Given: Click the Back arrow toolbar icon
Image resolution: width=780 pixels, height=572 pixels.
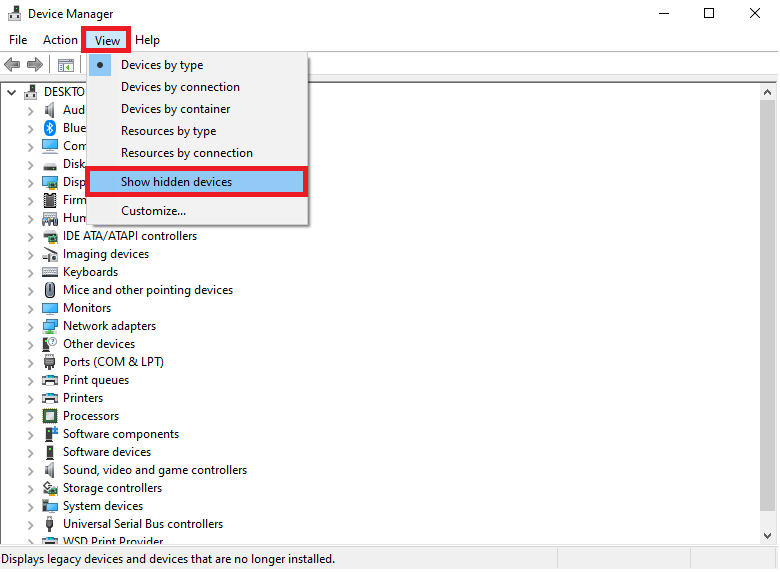Looking at the screenshot, I should (12, 65).
